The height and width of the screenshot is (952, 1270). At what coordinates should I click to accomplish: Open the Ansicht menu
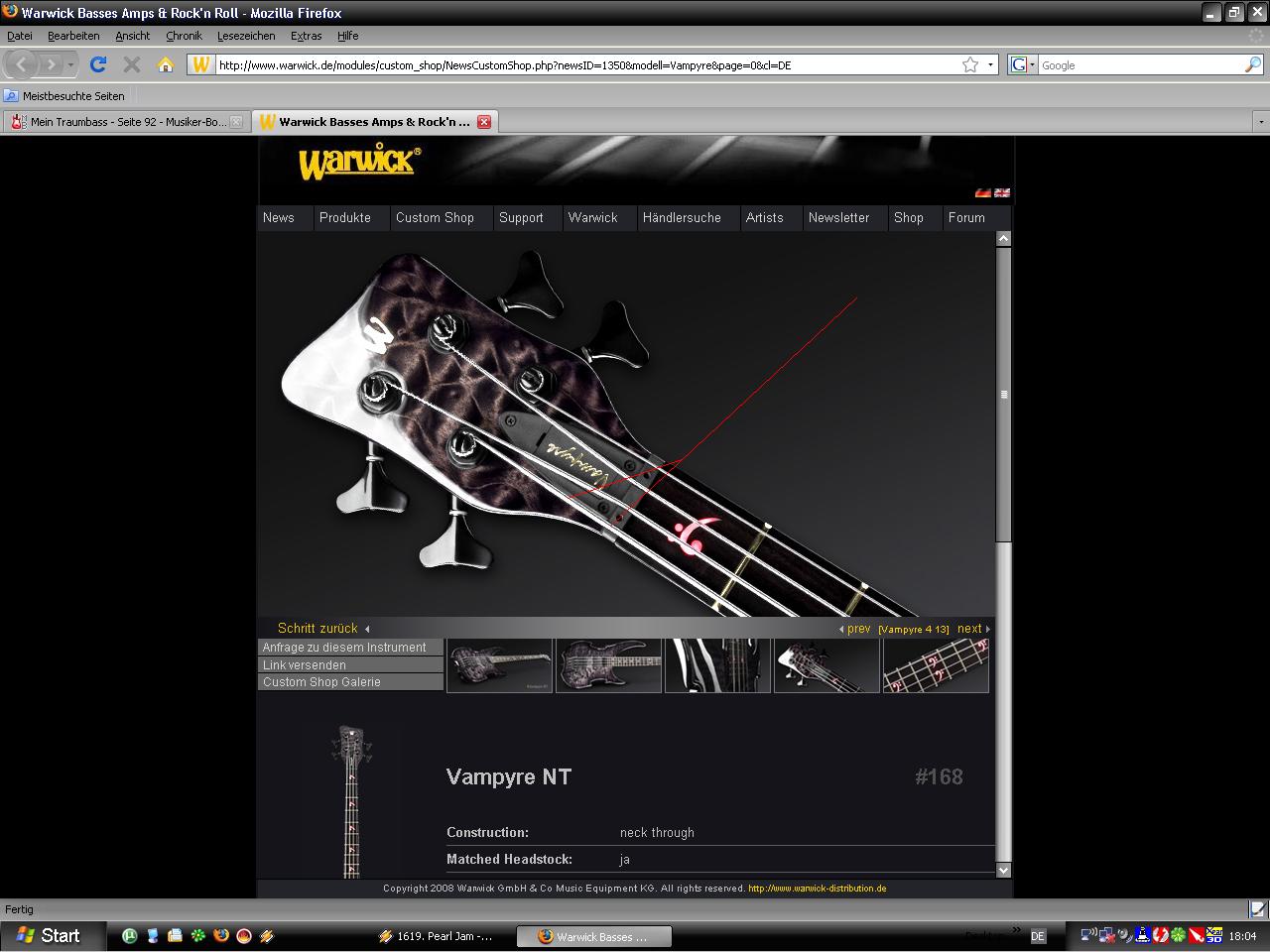point(132,36)
